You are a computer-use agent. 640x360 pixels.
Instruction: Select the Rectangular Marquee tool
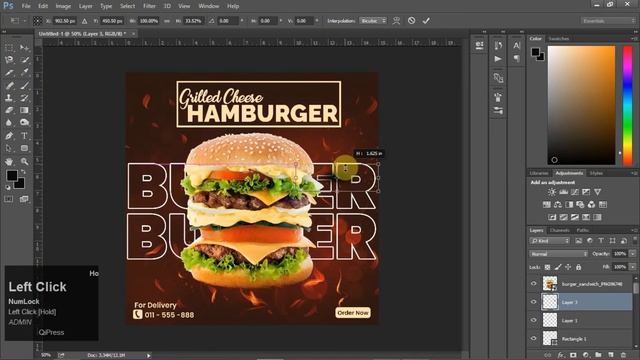pos(9,48)
